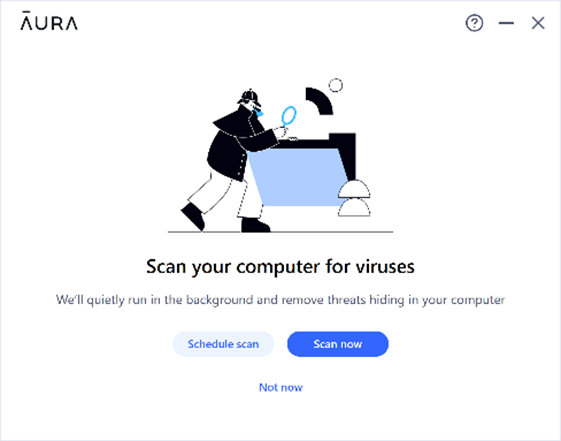Click the light blue folder graphic
Screen dimensions: 561x441
point(297,177)
